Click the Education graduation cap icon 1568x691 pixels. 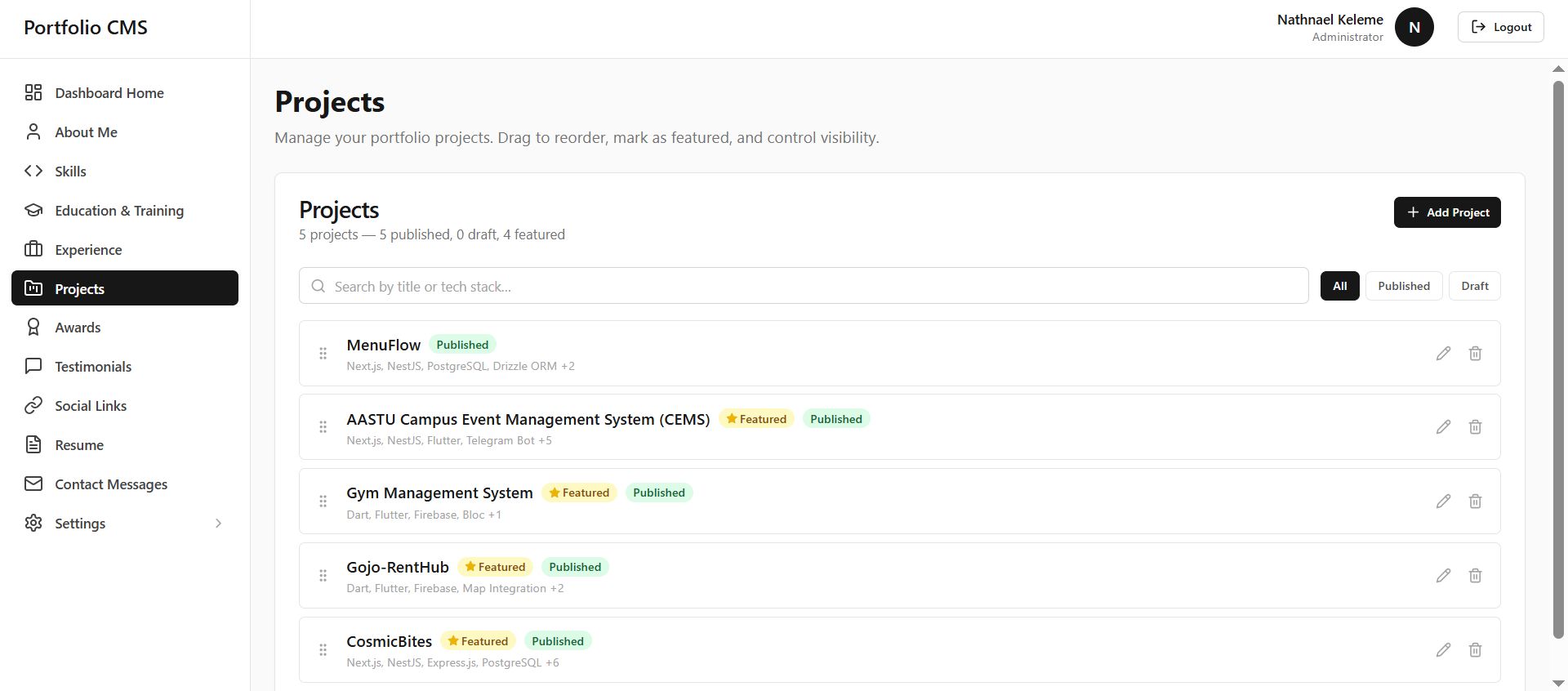click(33, 210)
